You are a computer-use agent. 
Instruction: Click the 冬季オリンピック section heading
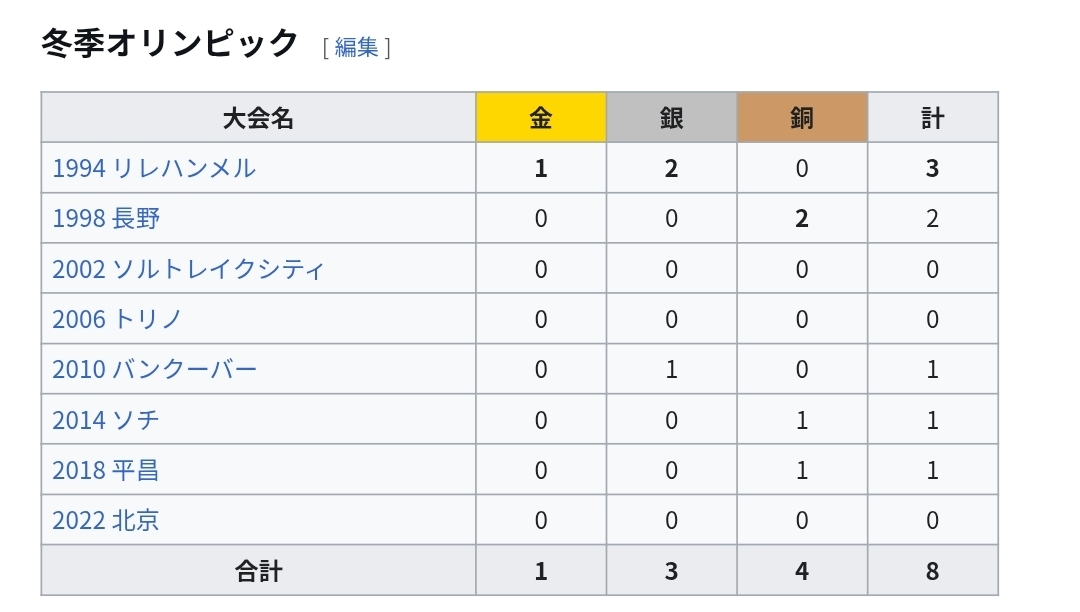(x=170, y=43)
